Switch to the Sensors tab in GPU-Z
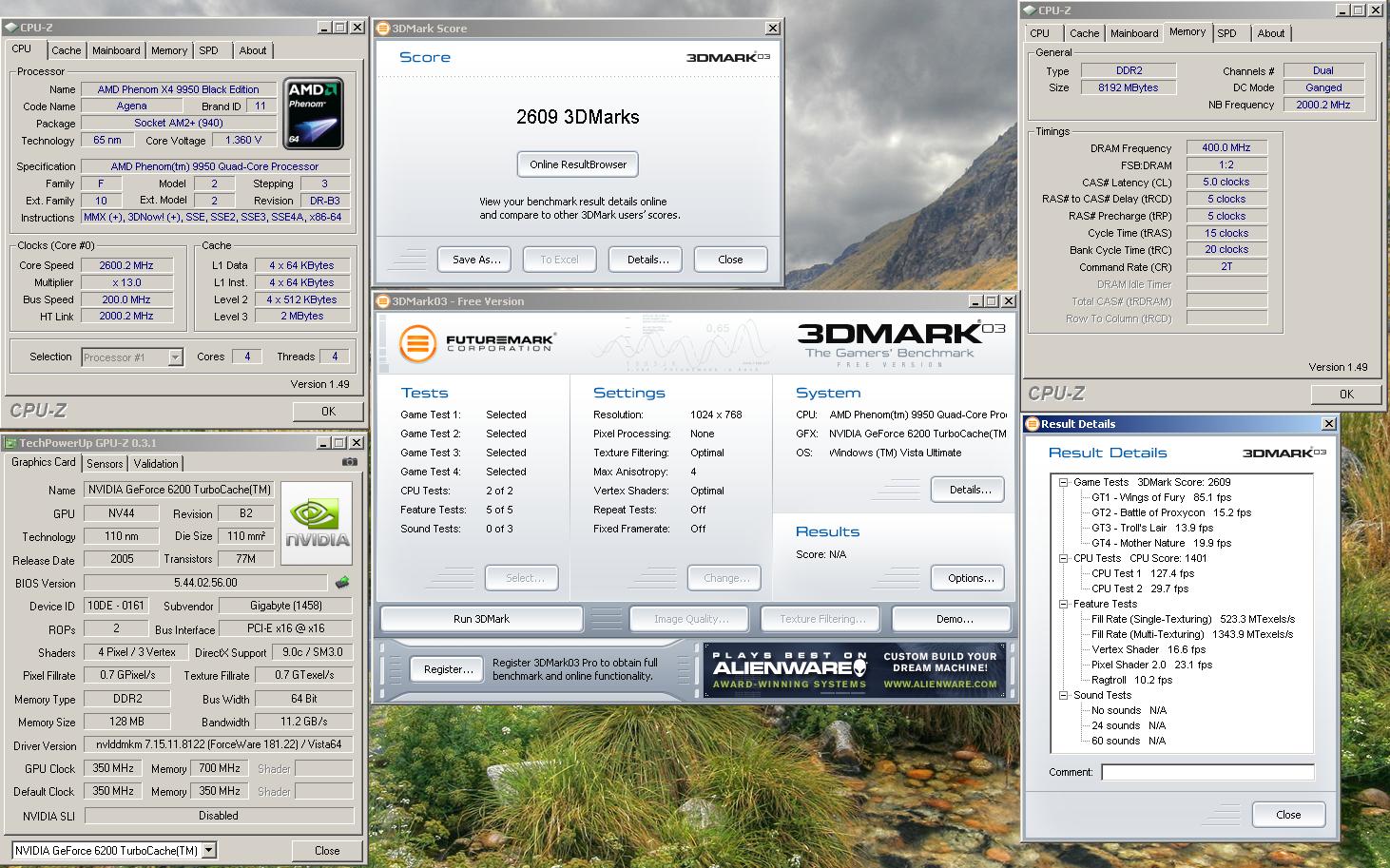Viewport: 1390px width, 868px height. [105, 464]
